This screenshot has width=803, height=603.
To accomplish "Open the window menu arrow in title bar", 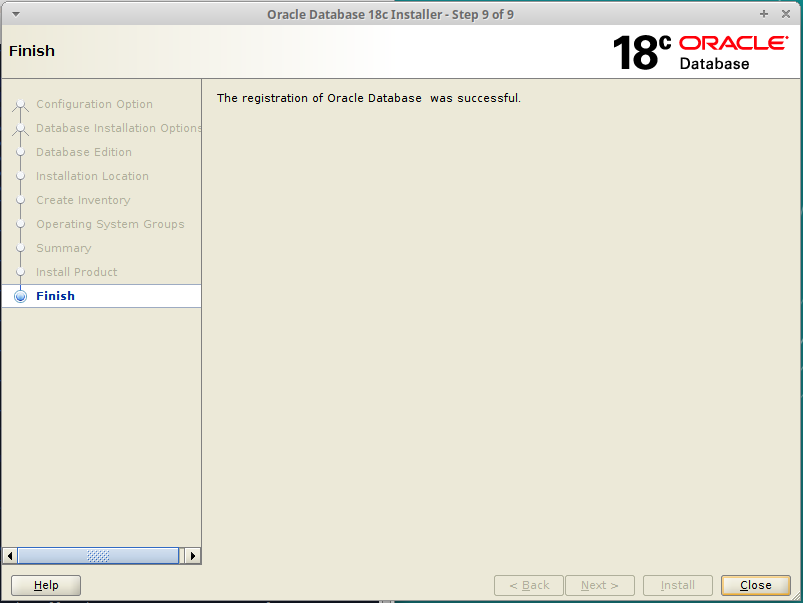I will (16, 14).
